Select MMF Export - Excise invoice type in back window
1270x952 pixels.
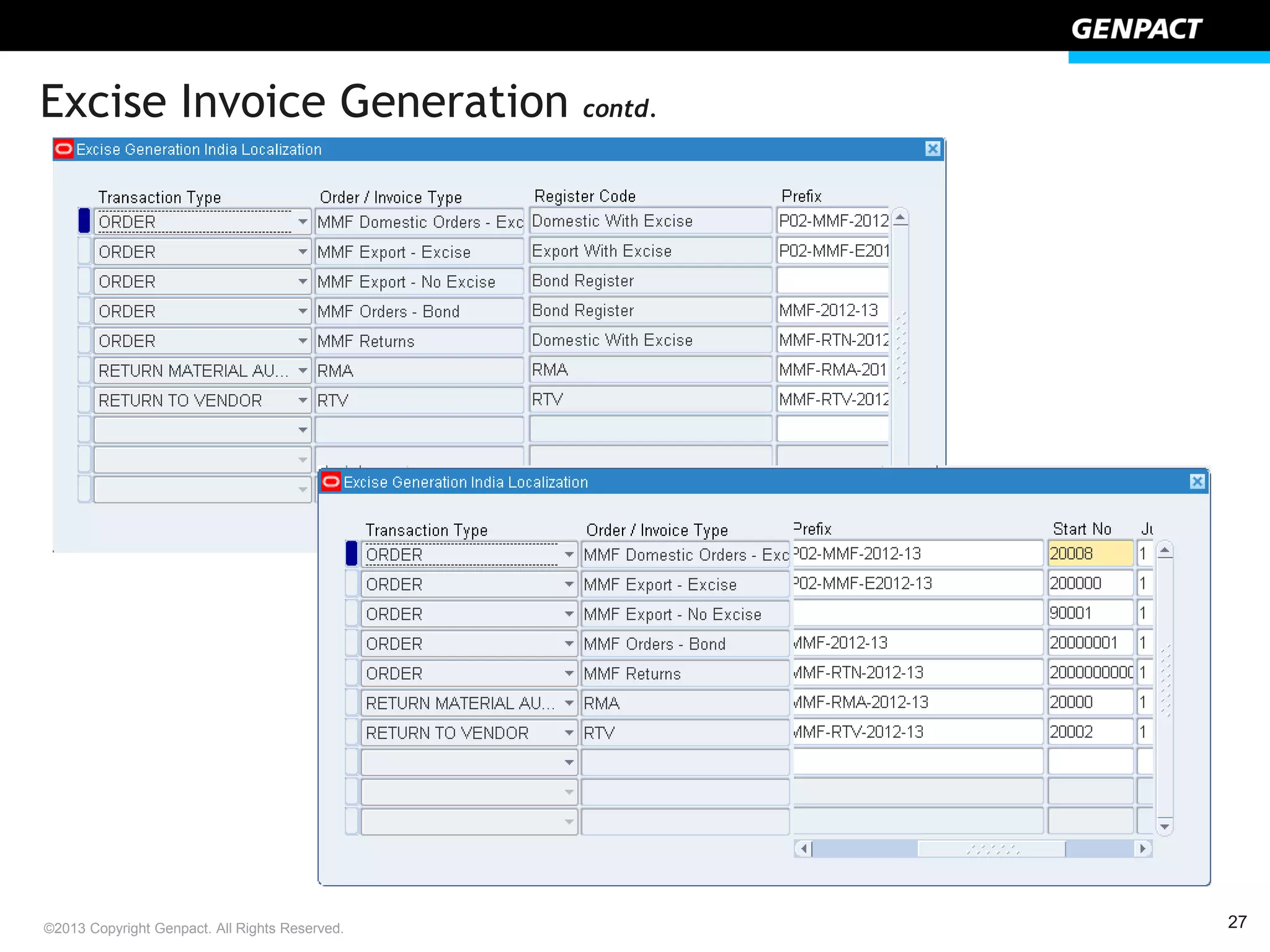(419, 251)
